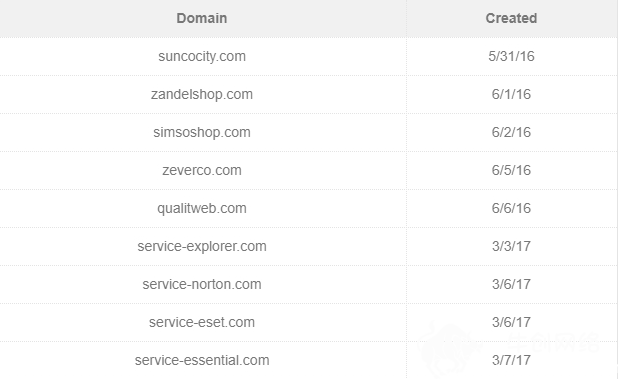Click the zeverco.com domain text
Screen dimensions: 619x379
(202, 170)
